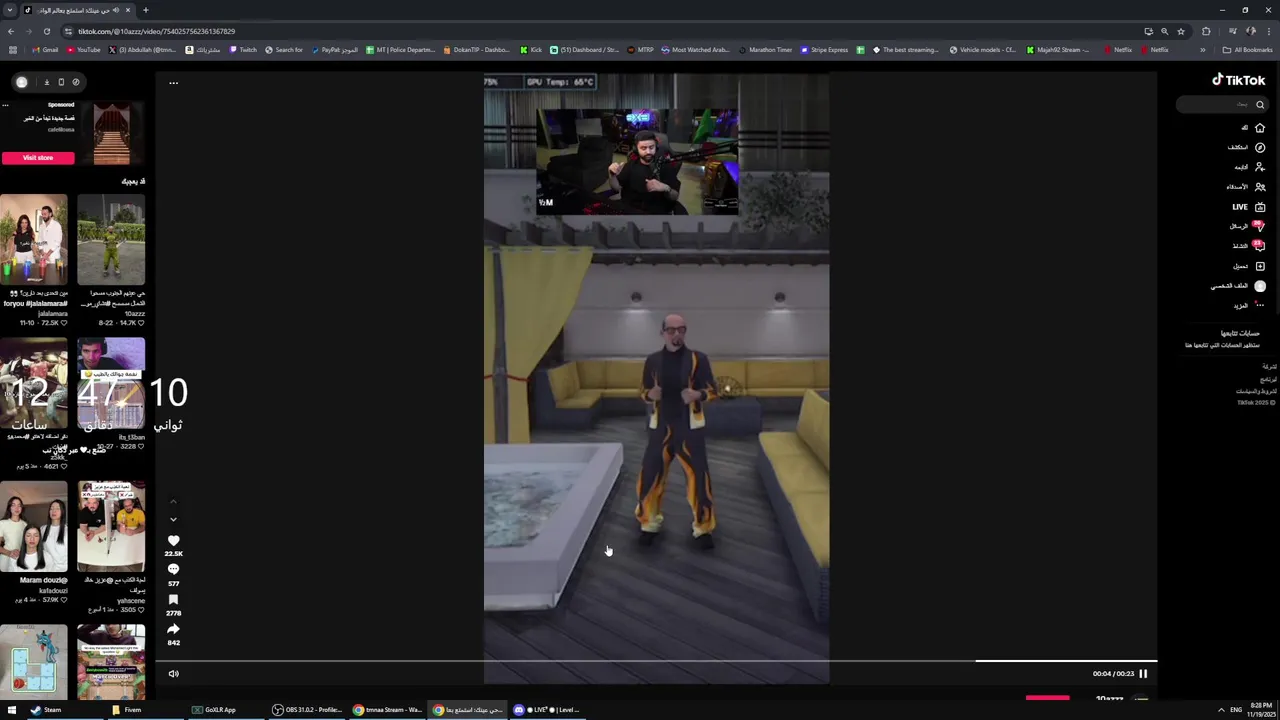Save video with the bookmark icon
The width and height of the screenshot is (1280, 720).
point(173,600)
